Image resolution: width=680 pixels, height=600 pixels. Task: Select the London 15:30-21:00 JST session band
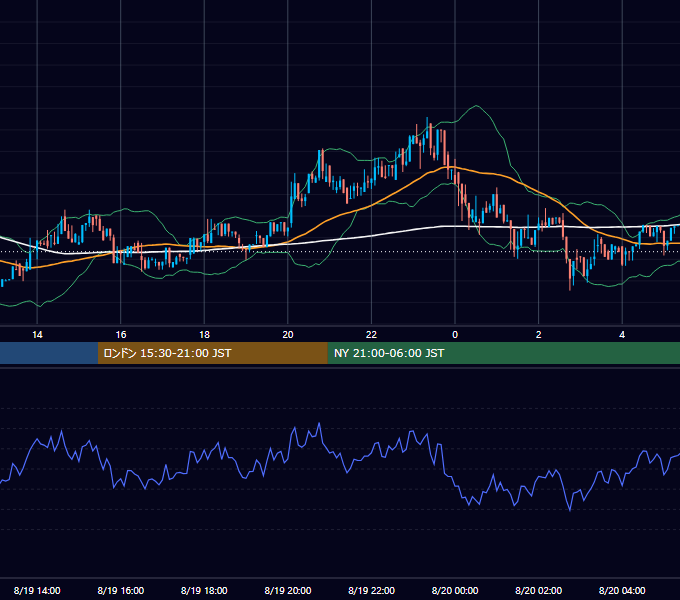212,353
